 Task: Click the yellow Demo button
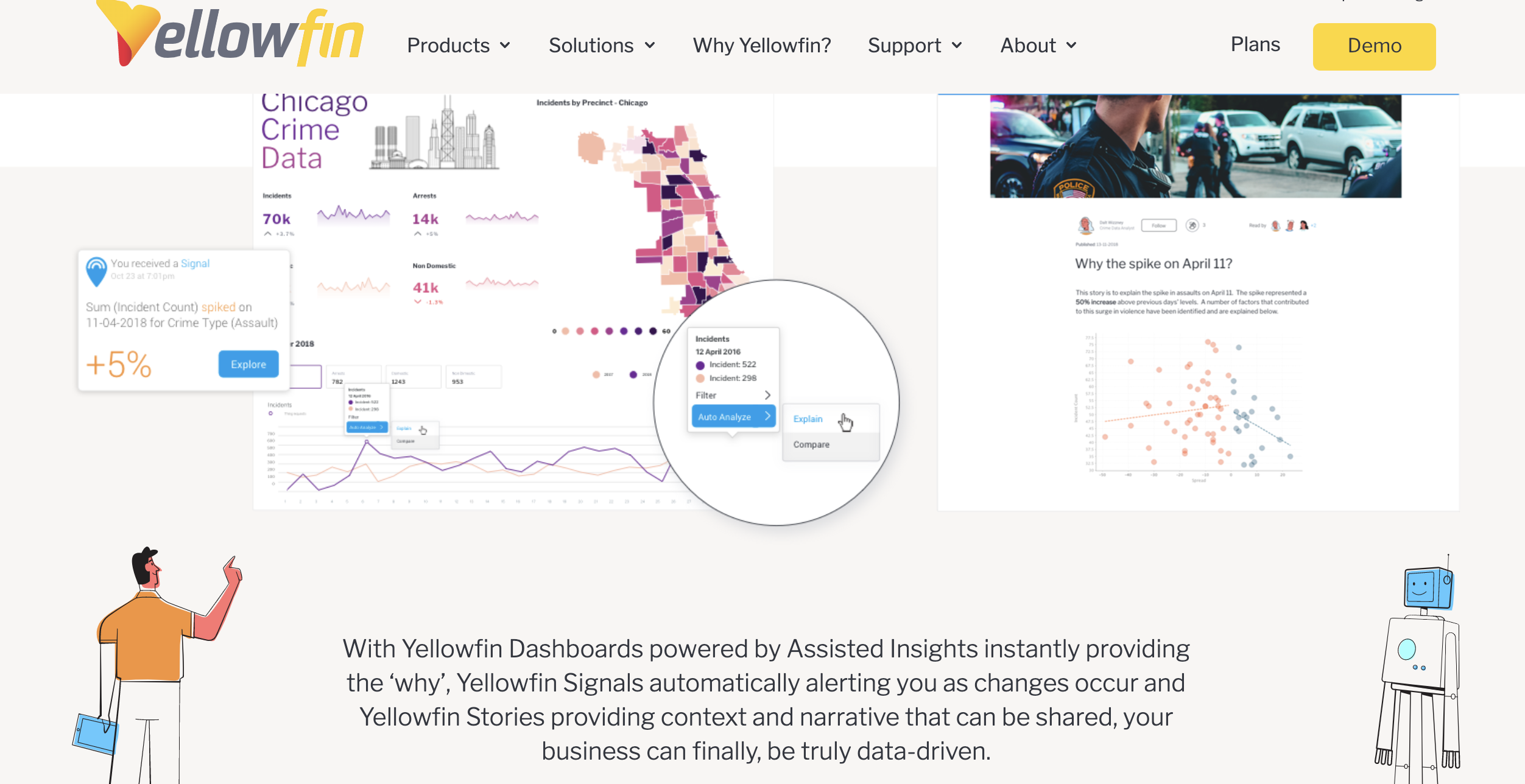point(1374,46)
